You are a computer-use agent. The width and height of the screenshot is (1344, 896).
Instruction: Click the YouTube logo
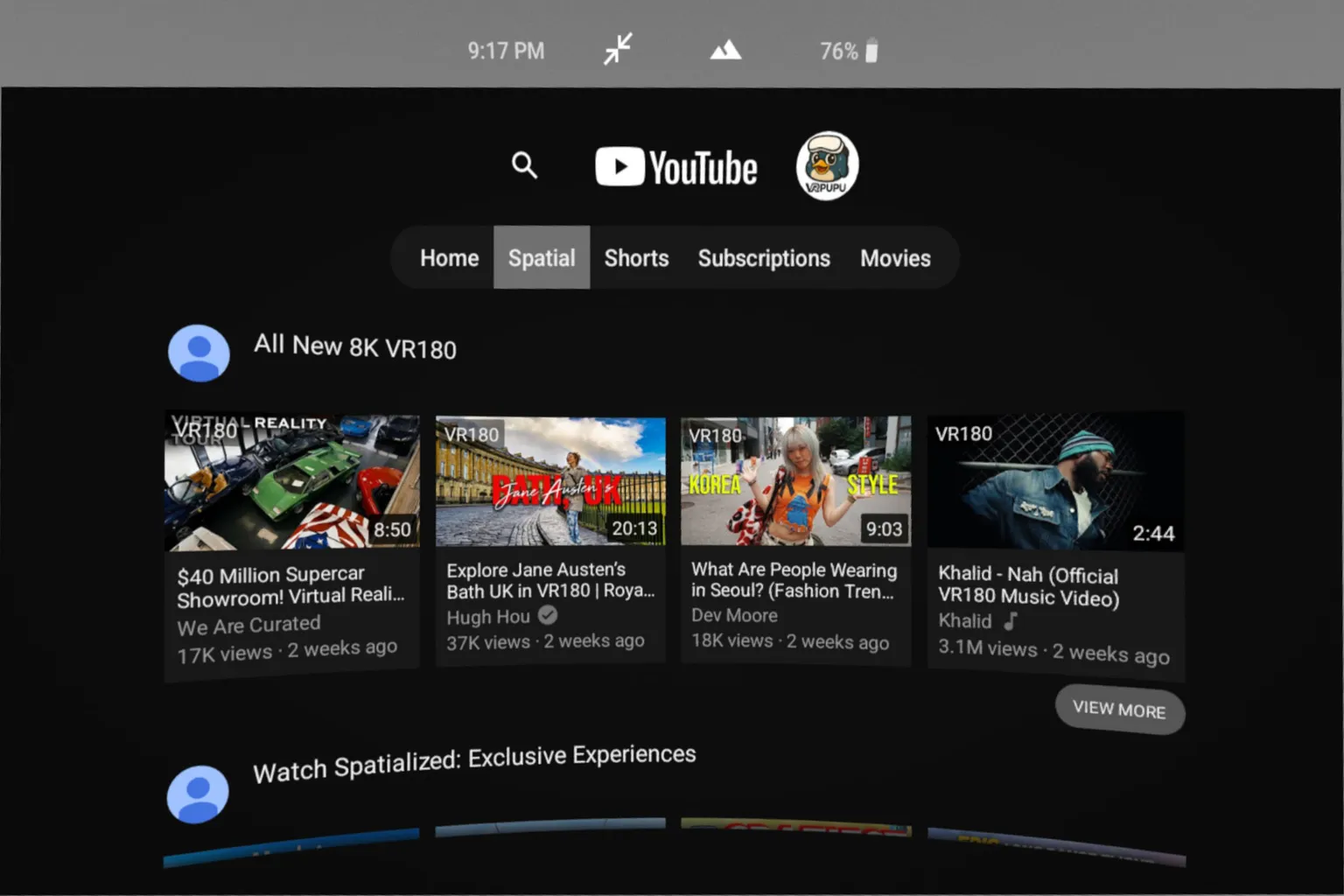[676, 167]
